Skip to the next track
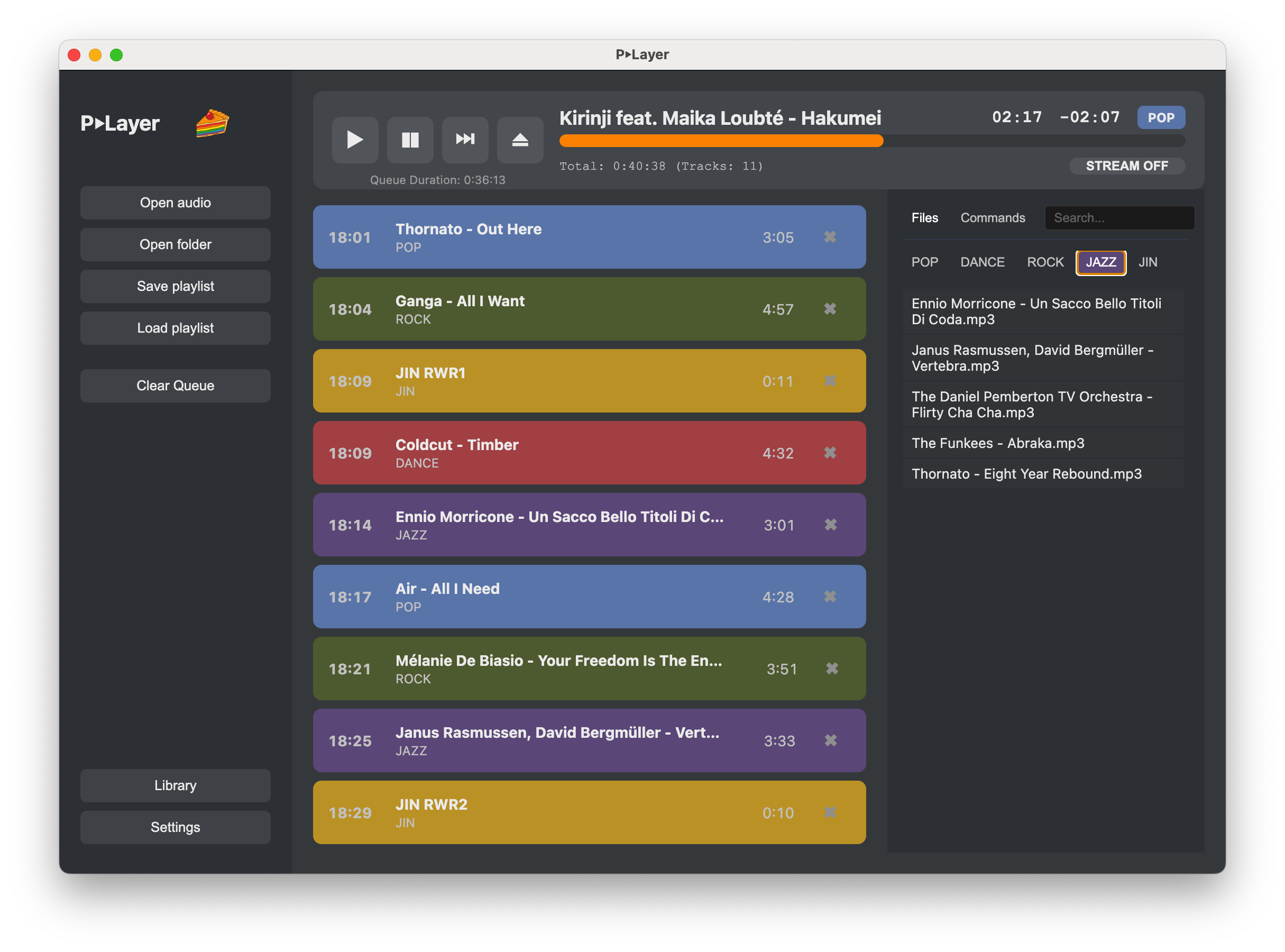 tap(465, 140)
